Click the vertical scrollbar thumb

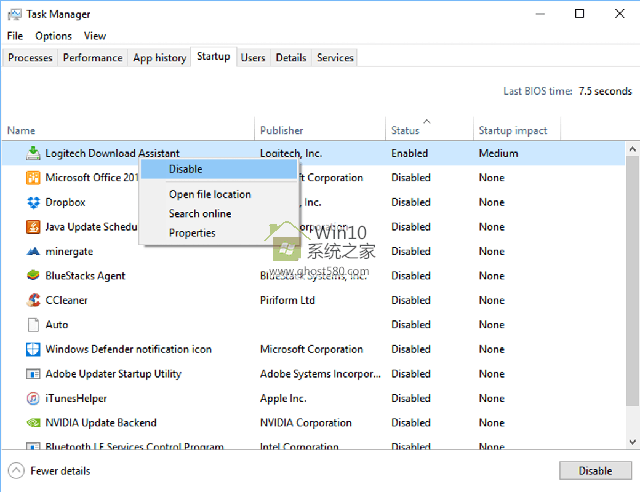click(632, 281)
